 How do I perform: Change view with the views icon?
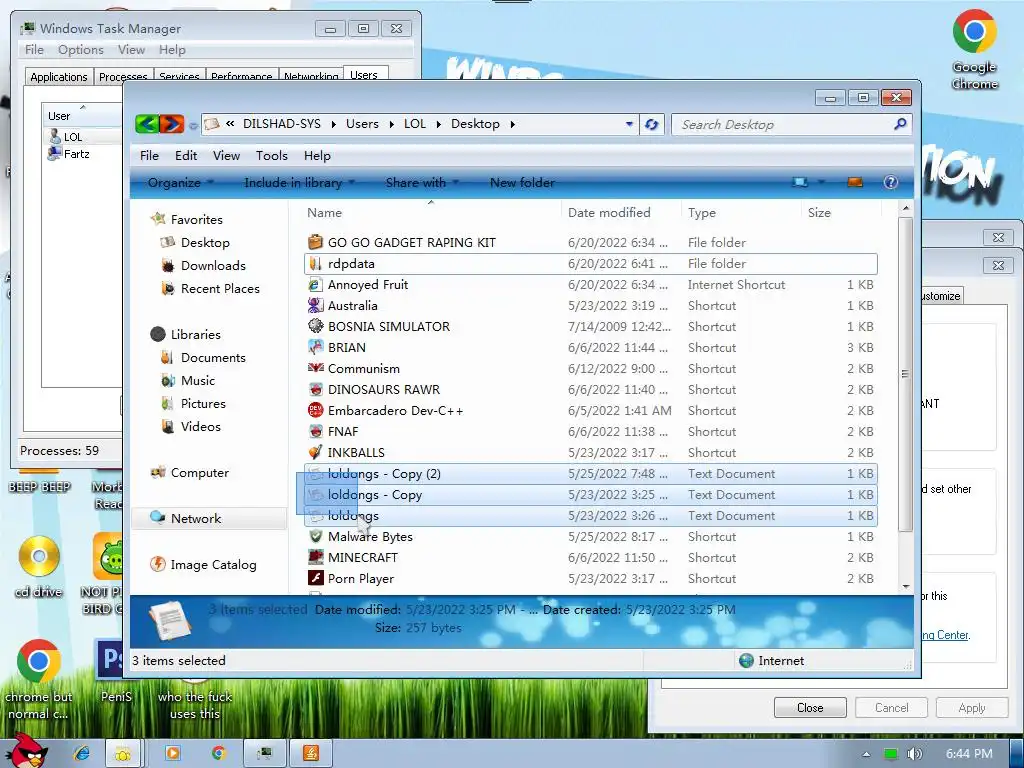(800, 182)
